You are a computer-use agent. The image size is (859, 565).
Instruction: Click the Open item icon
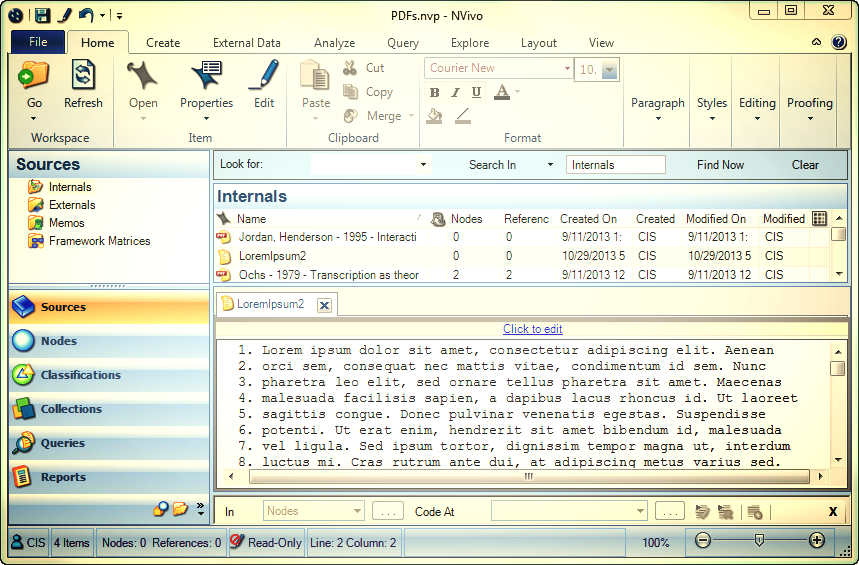[x=143, y=75]
